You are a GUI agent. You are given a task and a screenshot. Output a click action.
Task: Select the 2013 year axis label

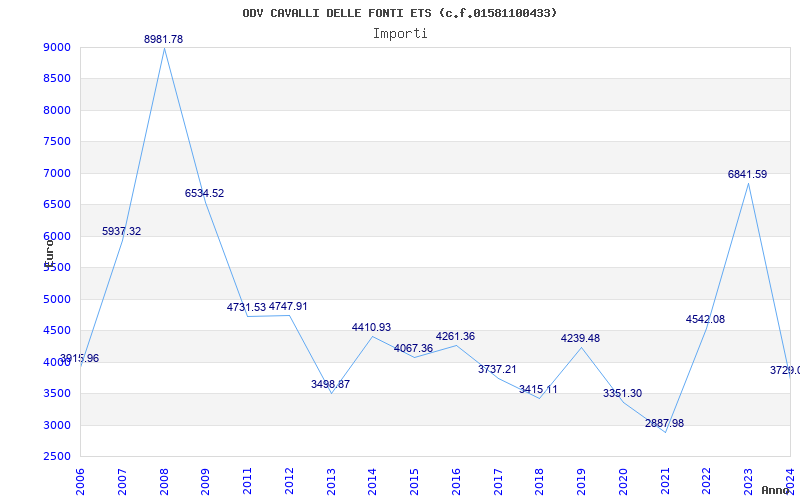pyautogui.click(x=331, y=482)
